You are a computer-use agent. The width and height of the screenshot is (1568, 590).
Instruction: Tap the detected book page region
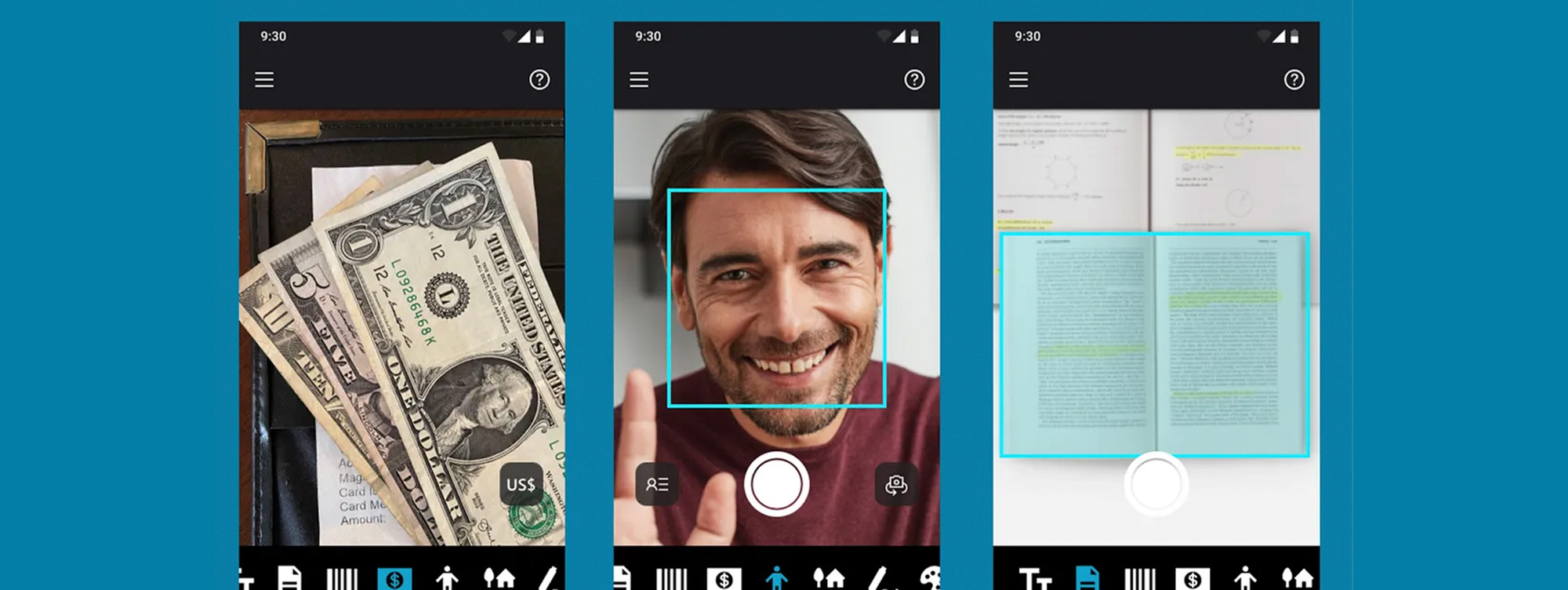pos(1154,344)
